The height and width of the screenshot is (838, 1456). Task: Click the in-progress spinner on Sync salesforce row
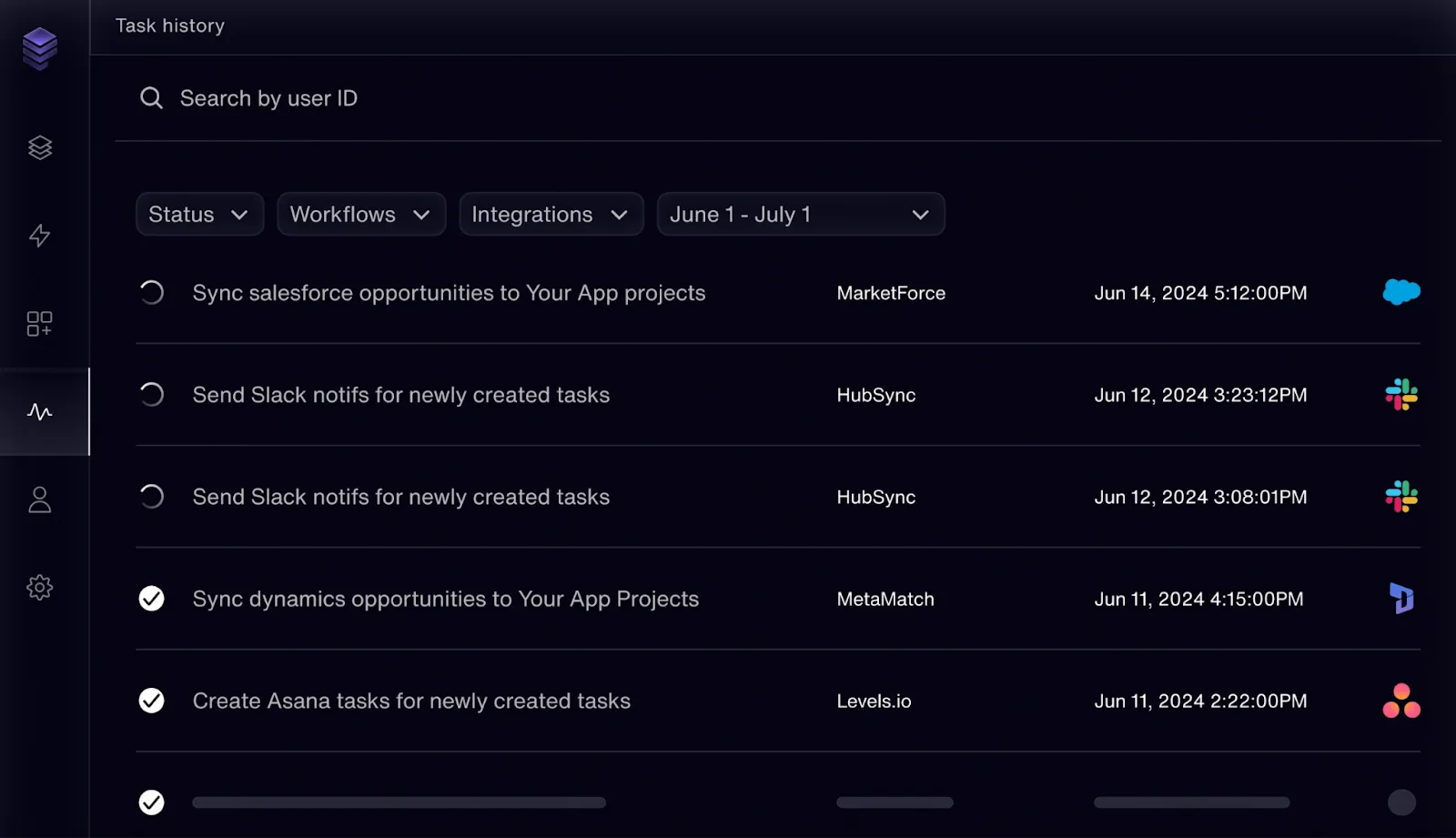pos(151,292)
